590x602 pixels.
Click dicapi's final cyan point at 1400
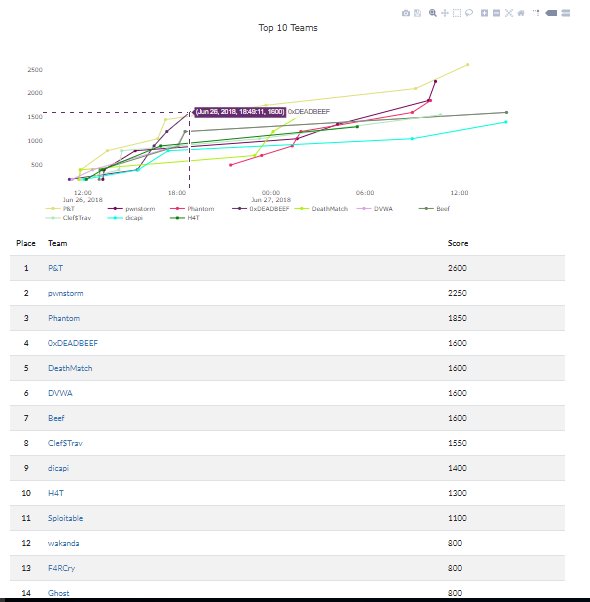pos(506,122)
